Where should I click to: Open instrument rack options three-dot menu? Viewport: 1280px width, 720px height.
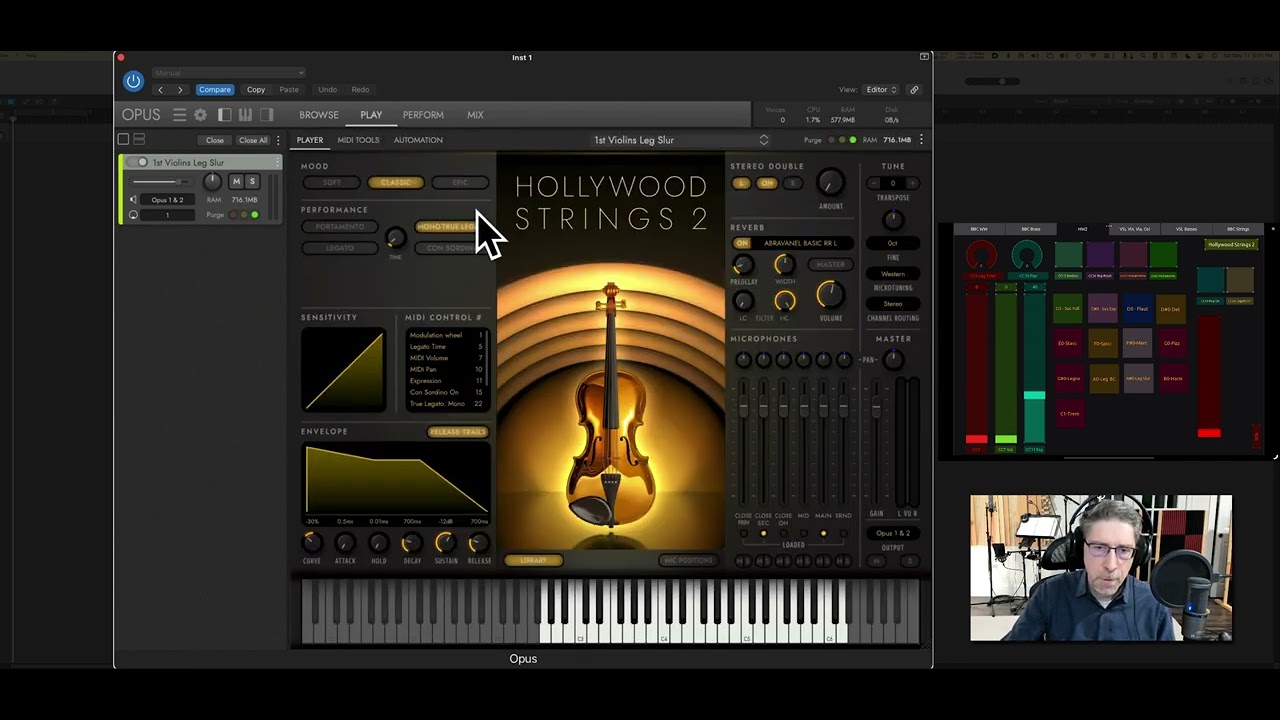[278, 140]
